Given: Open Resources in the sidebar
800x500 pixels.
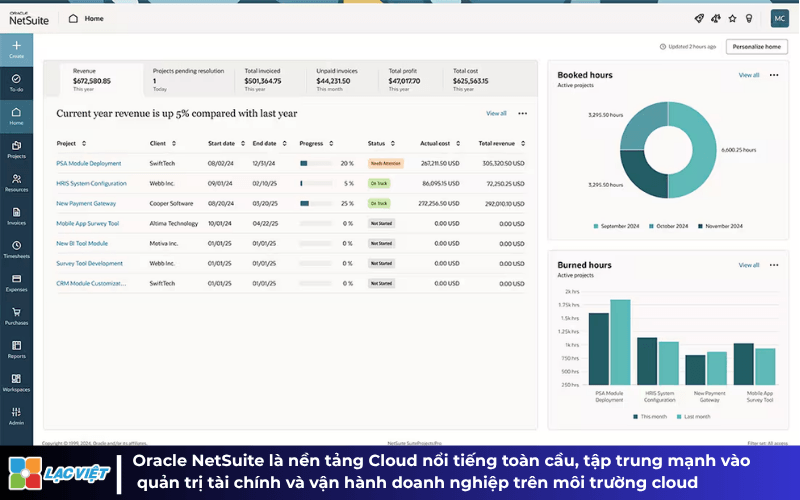Looking at the screenshot, I should tap(16, 183).
